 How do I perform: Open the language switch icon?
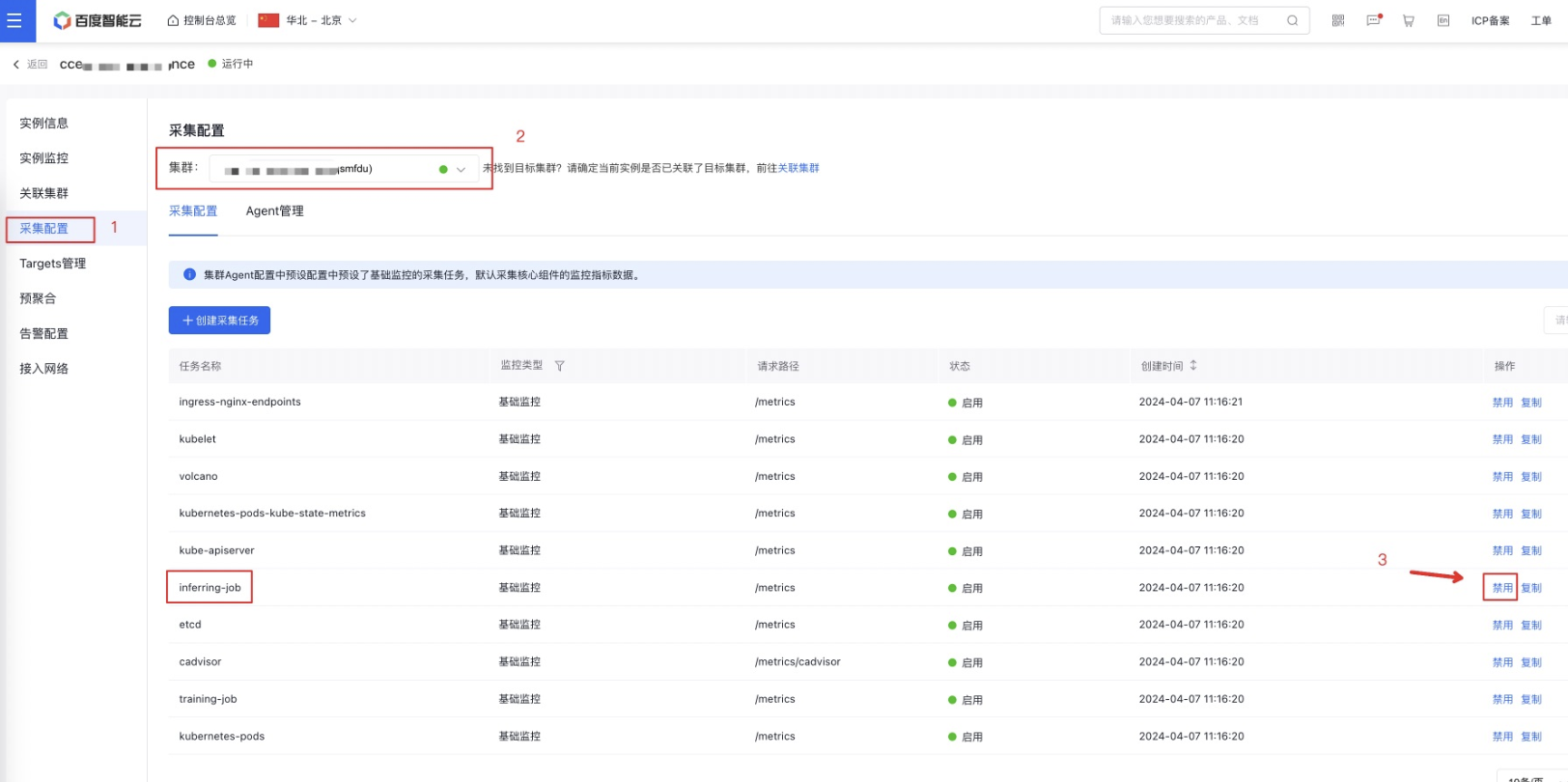1443,20
